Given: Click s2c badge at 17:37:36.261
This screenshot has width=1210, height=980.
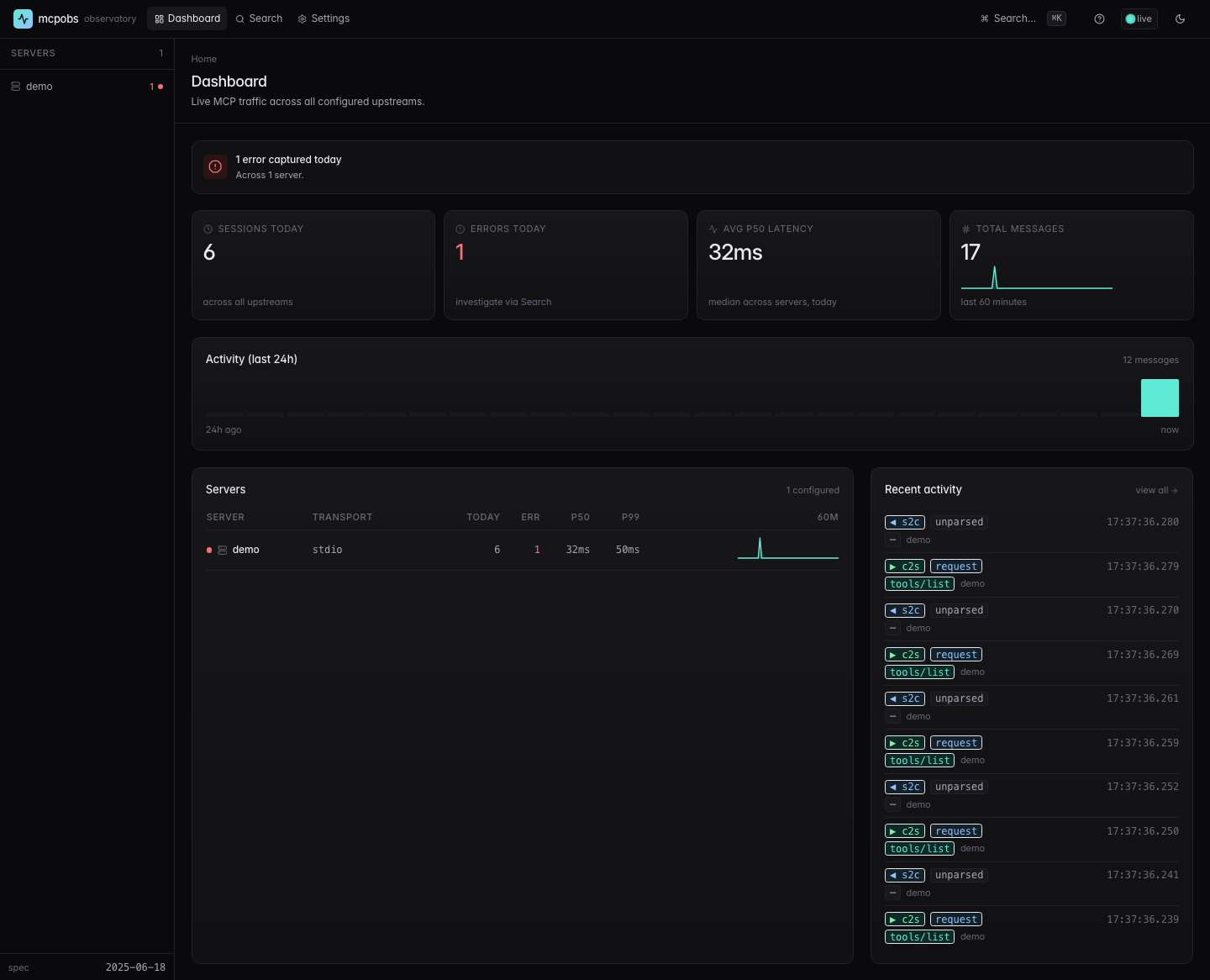Looking at the screenshot, I should [x=905, y=698].
